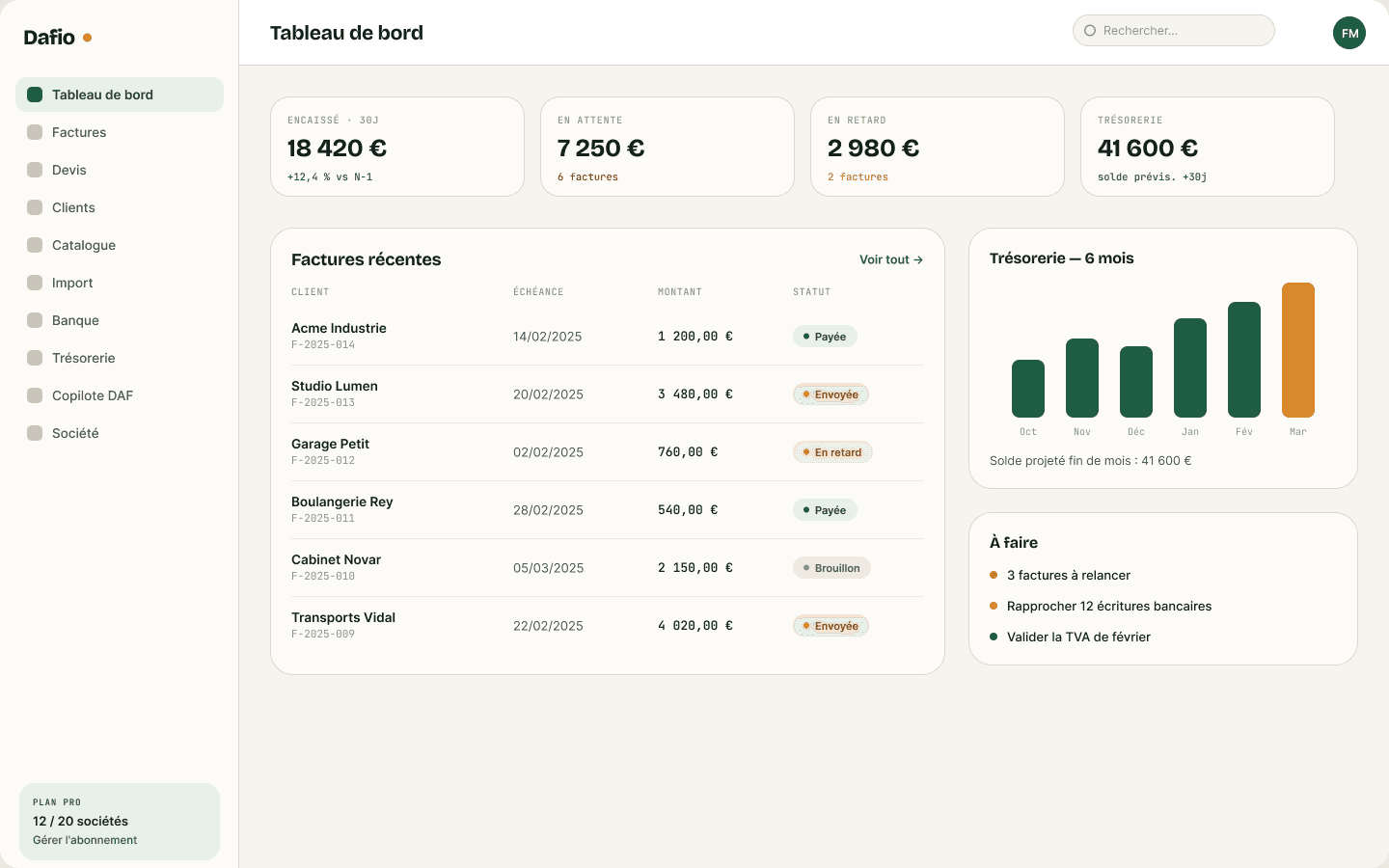Select the Société menu entry
This screenshot has height=868, width=1389.
pyautogui.click(x=120, y=433)
